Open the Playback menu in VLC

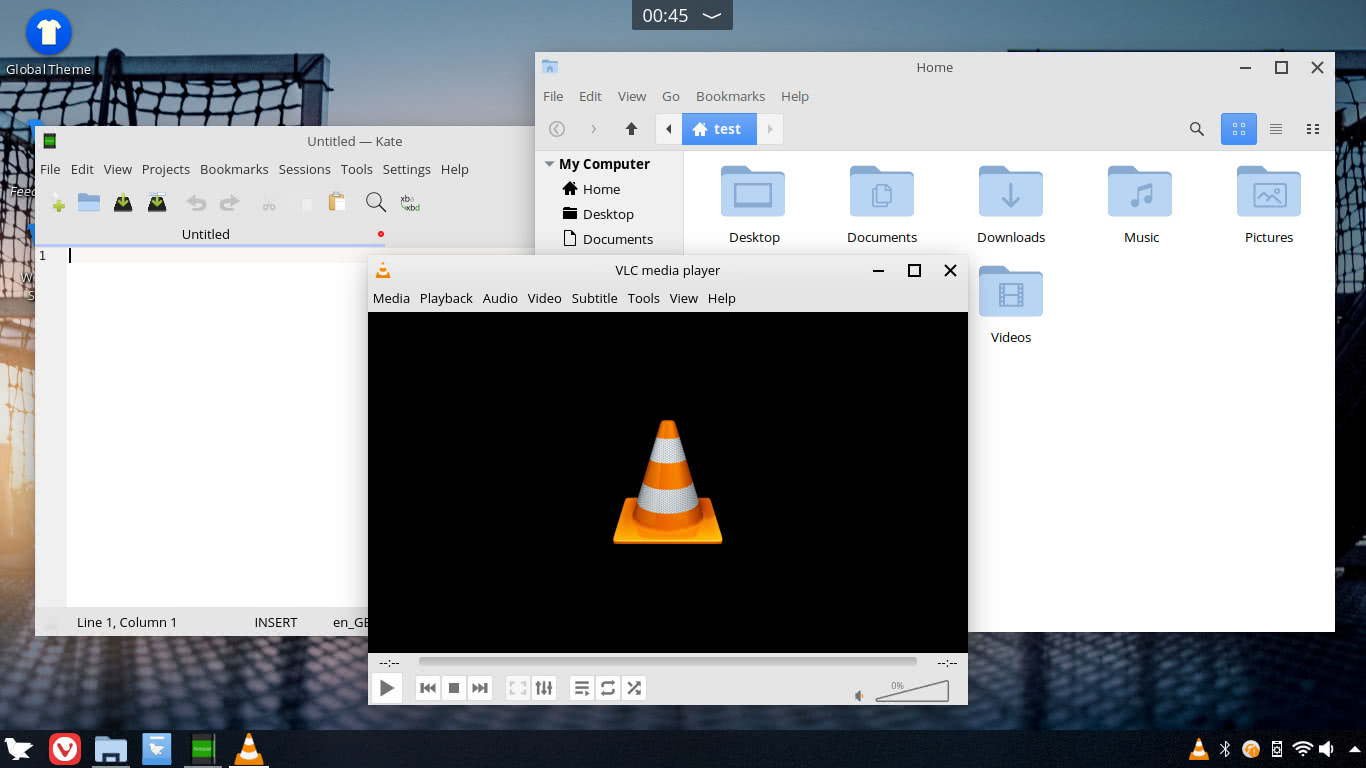pos(446,298)
